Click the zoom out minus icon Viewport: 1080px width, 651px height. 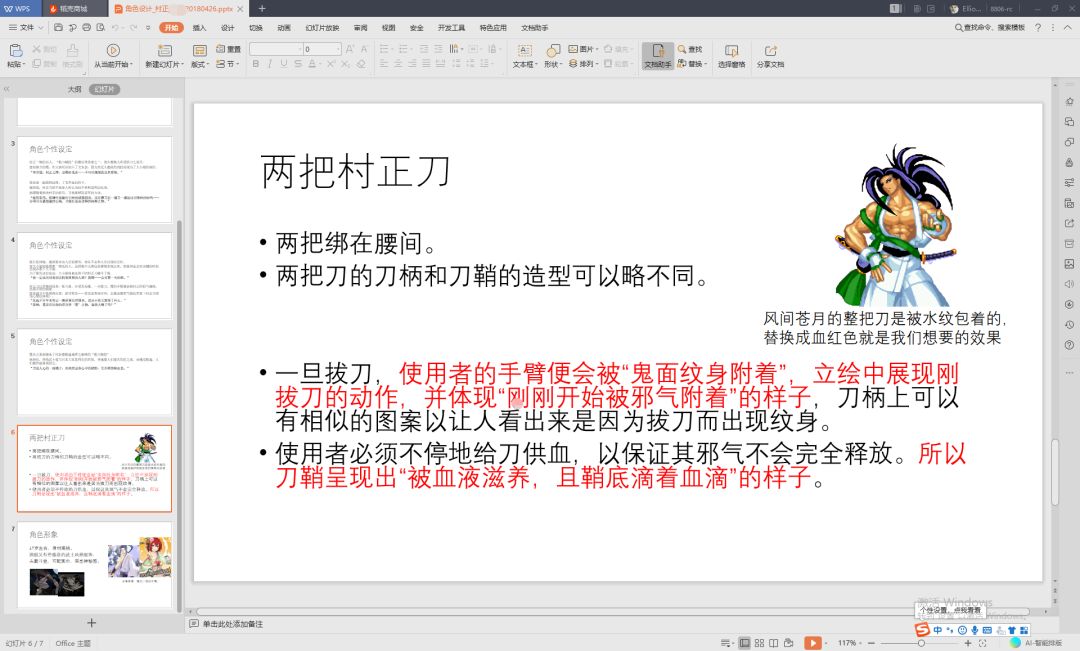point(871,643)
